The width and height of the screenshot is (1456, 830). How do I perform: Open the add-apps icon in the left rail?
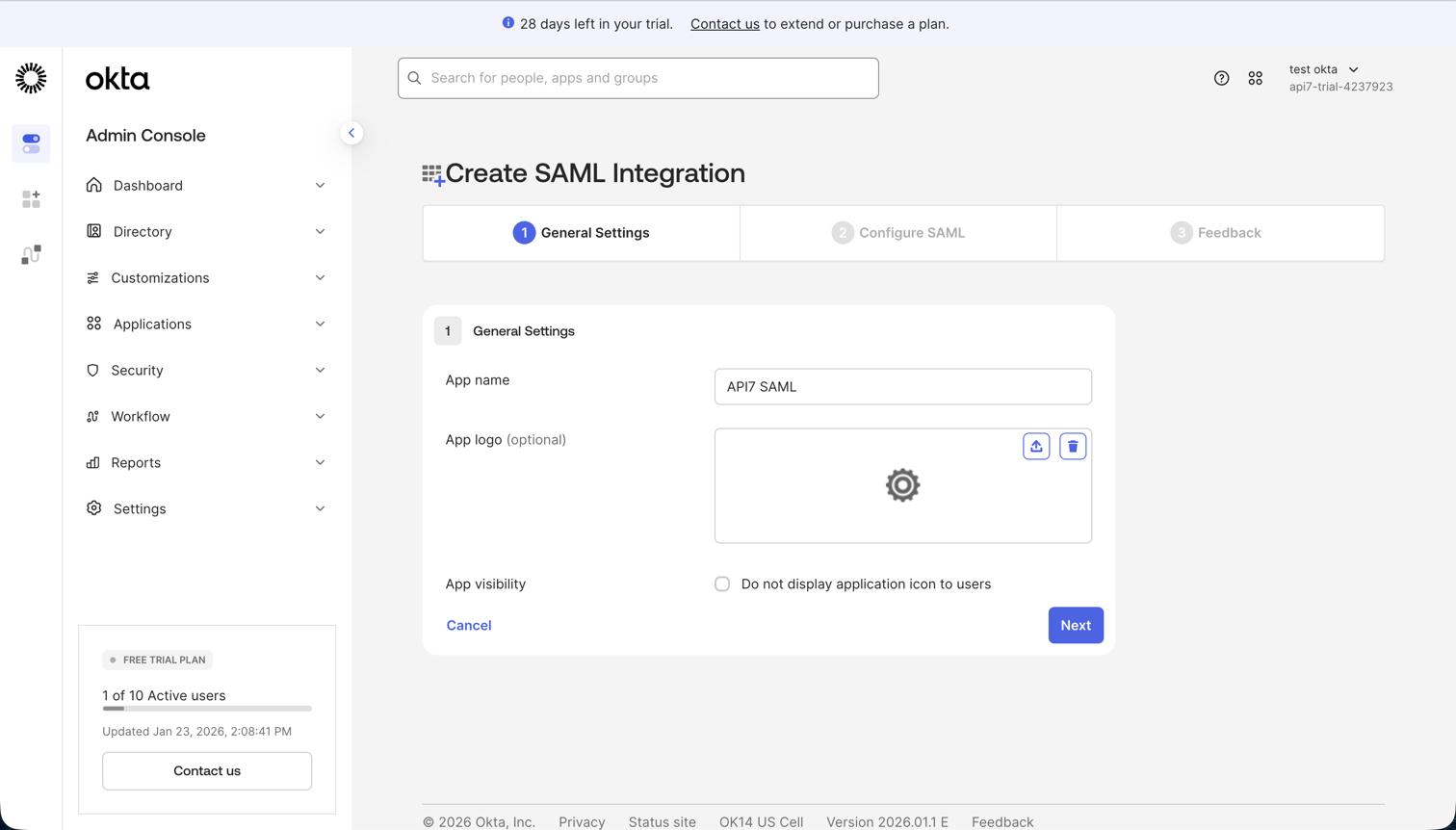tap(31, 198)
